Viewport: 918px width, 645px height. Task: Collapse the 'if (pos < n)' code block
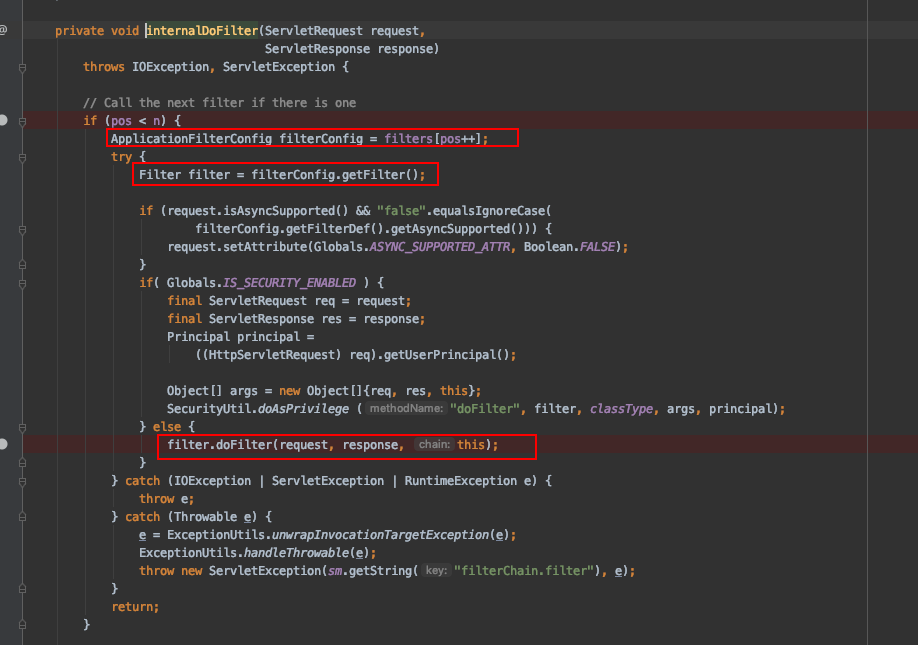22,122
